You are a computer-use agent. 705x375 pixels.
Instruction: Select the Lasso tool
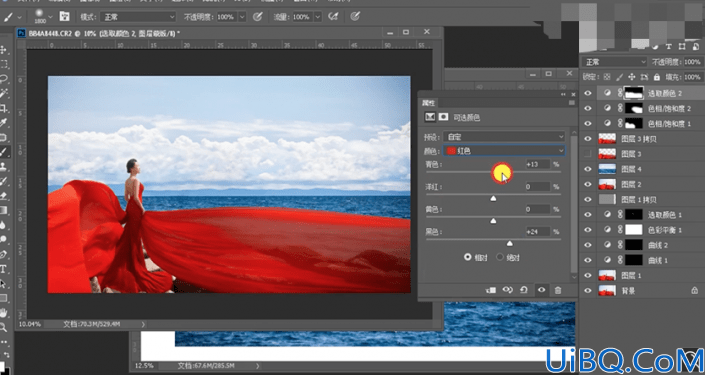pyautogui.click(x=4, y=79)
